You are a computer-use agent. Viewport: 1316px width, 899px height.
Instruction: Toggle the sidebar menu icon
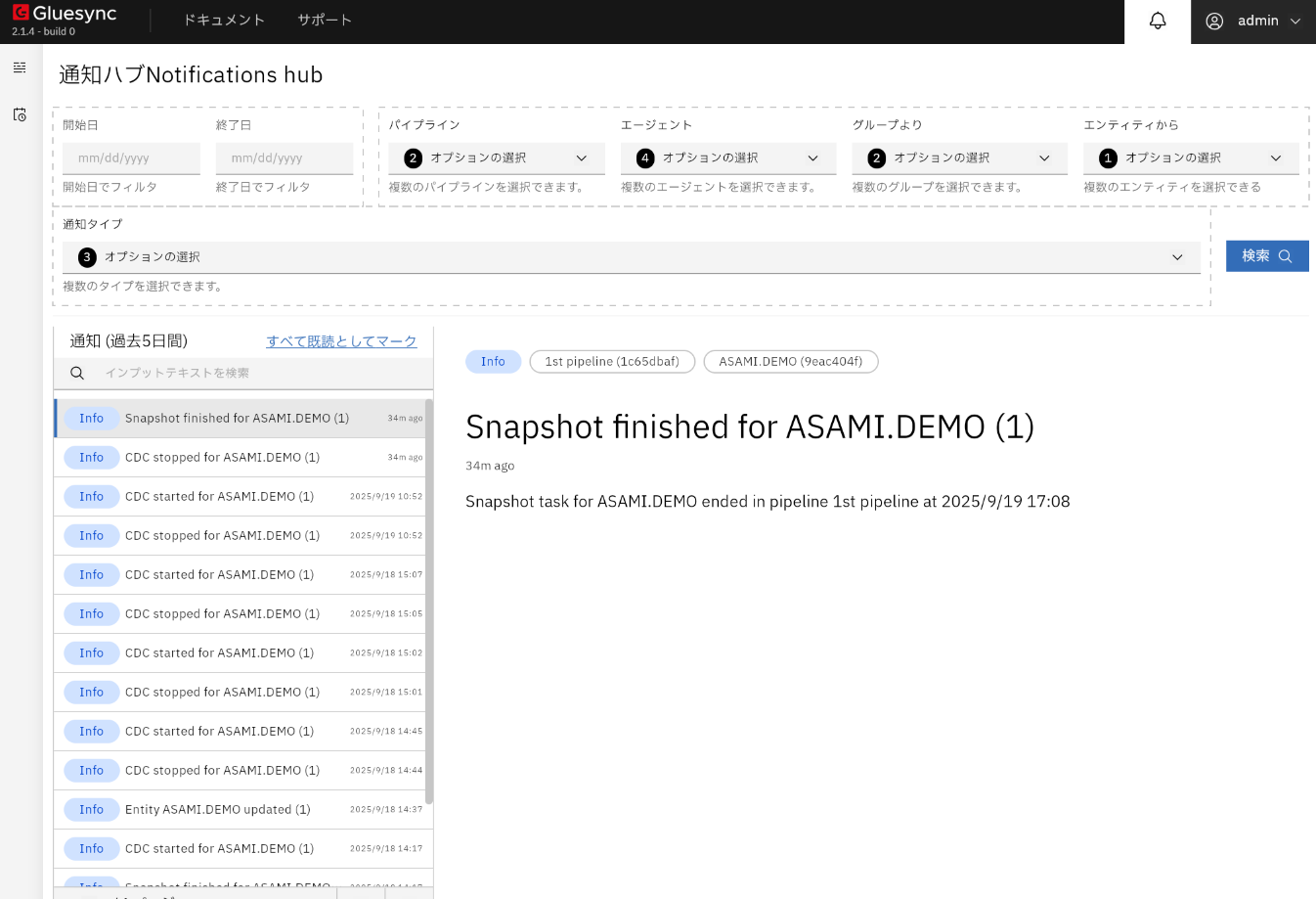(x=20, y=67)
